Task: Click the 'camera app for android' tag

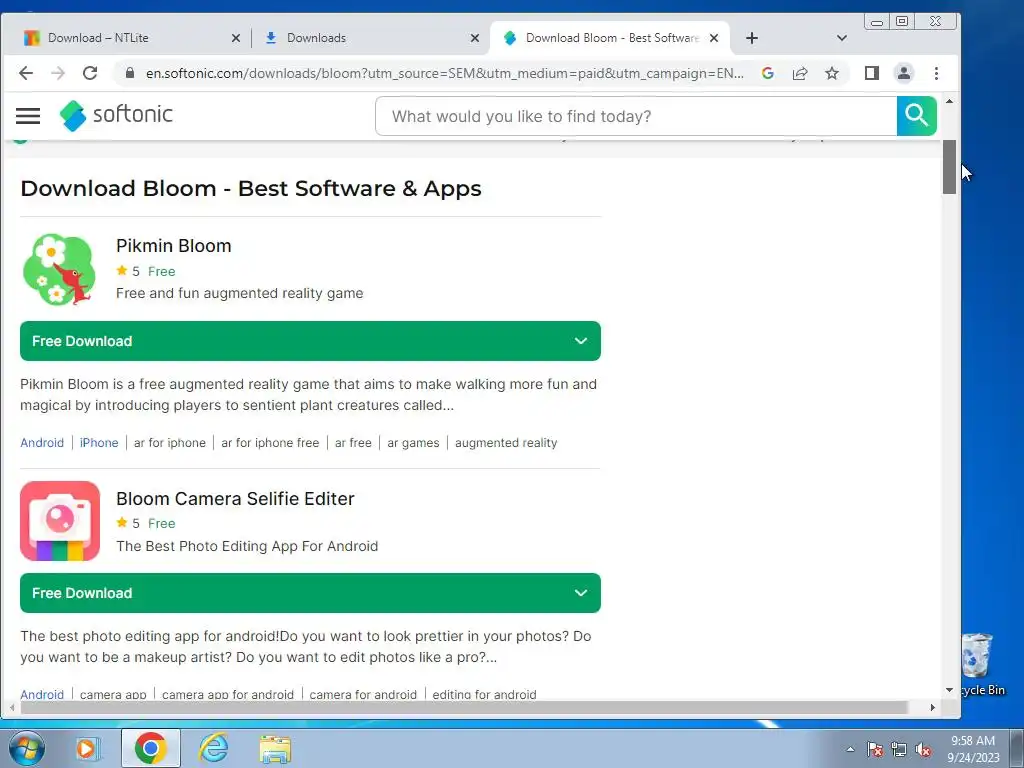Action: 228,694
